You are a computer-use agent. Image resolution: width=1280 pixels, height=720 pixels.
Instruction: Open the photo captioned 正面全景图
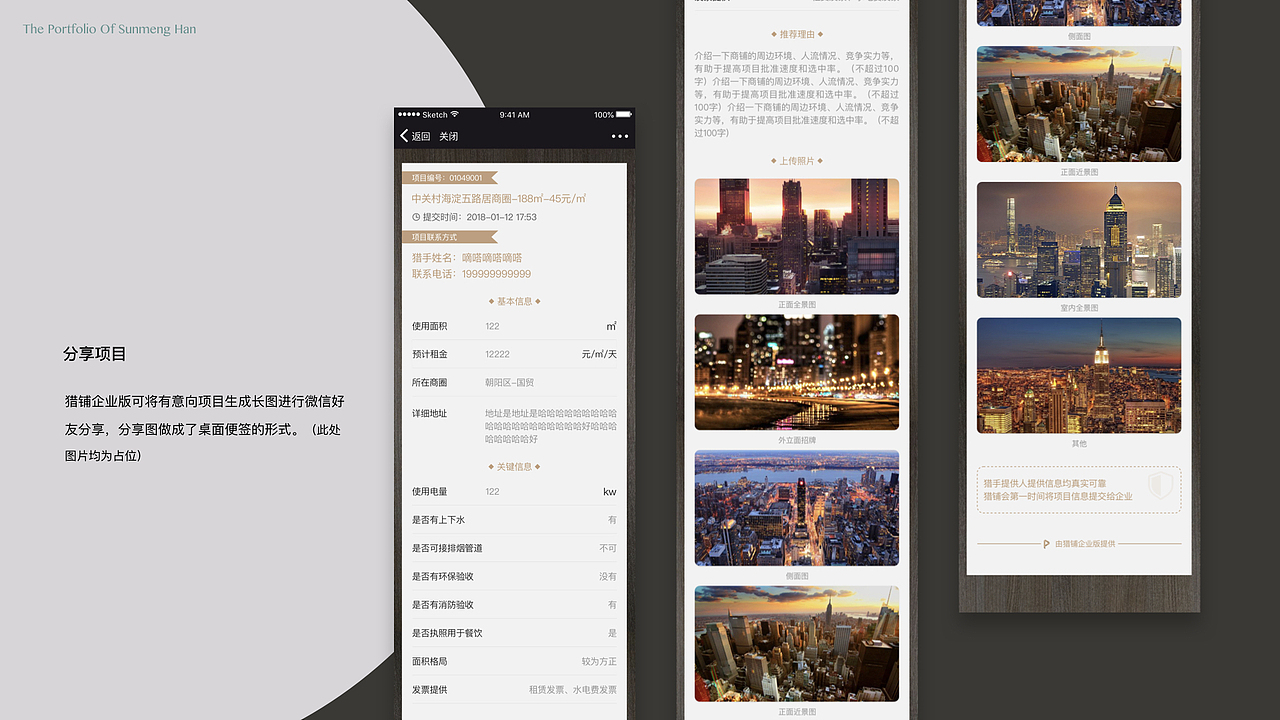(797, 236)
